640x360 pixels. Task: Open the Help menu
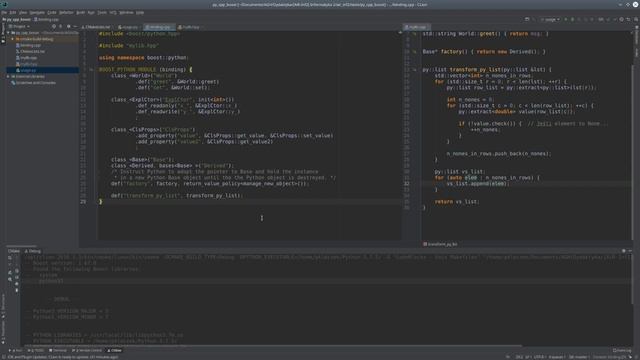(x=140, y=13)
